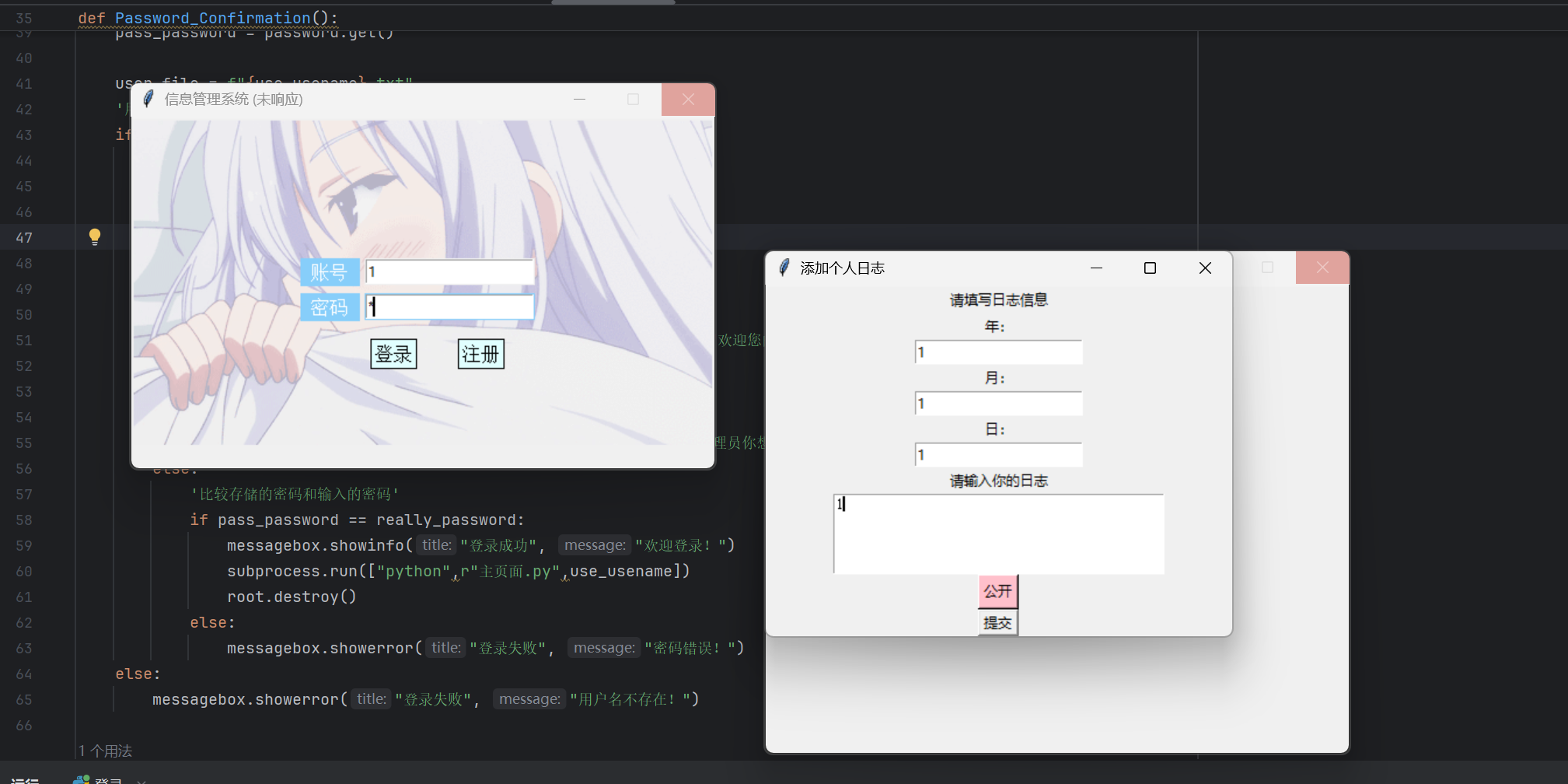Click line number 47 in the gutter
1568x784 pixels.
(x=24, y=238)
